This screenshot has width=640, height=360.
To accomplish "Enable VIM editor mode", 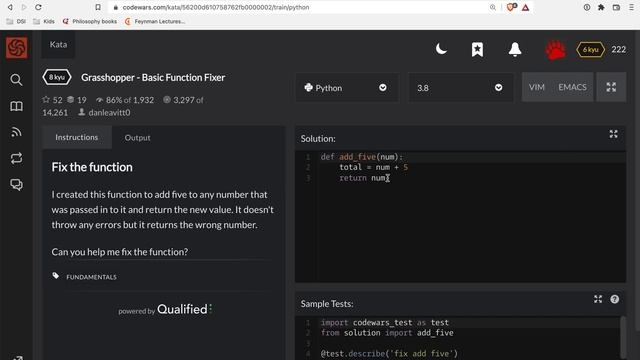I will 536,87.
